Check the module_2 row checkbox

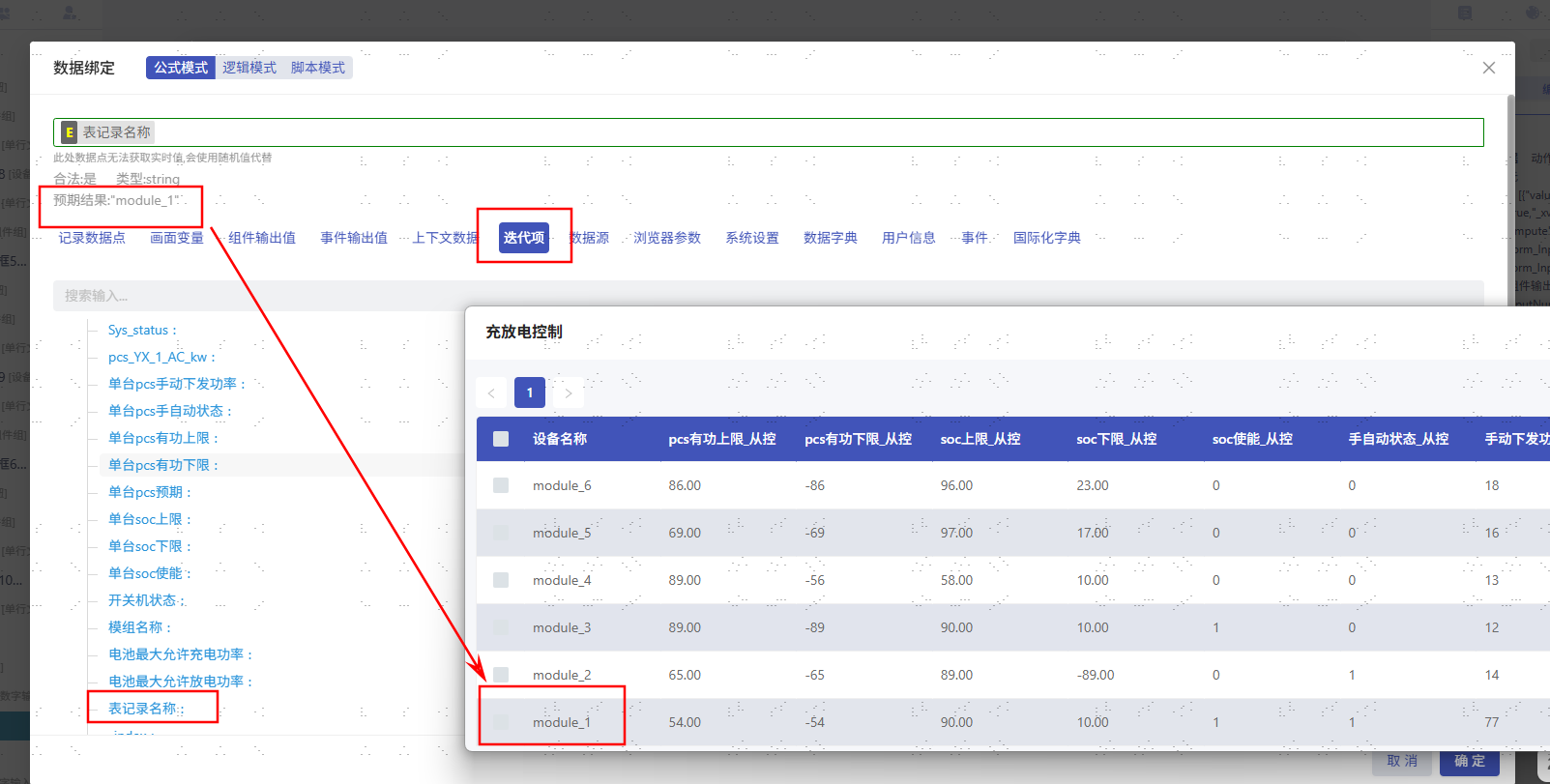[x=501, y=675]
